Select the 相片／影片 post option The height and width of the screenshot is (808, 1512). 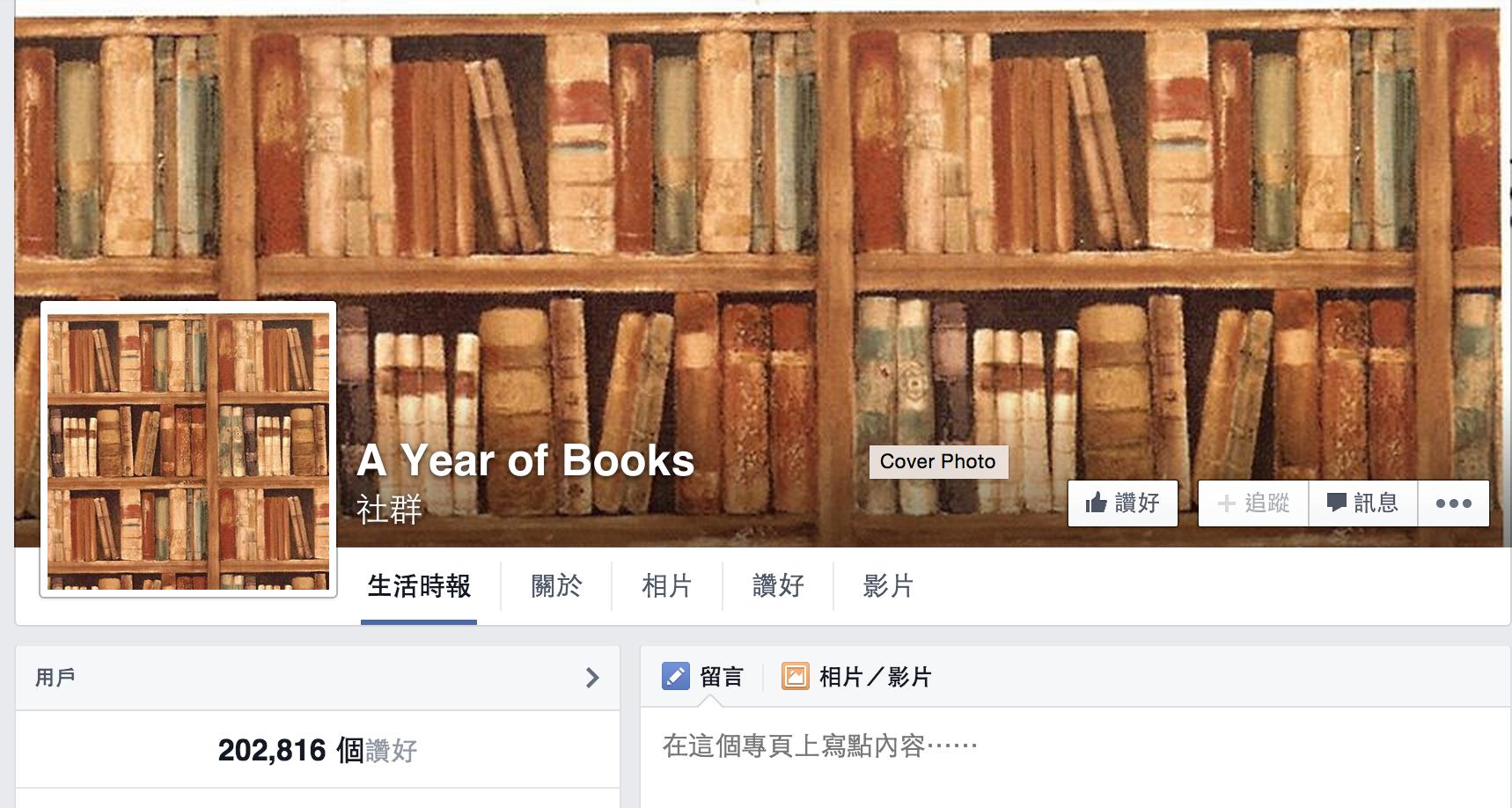coord(857,677)
